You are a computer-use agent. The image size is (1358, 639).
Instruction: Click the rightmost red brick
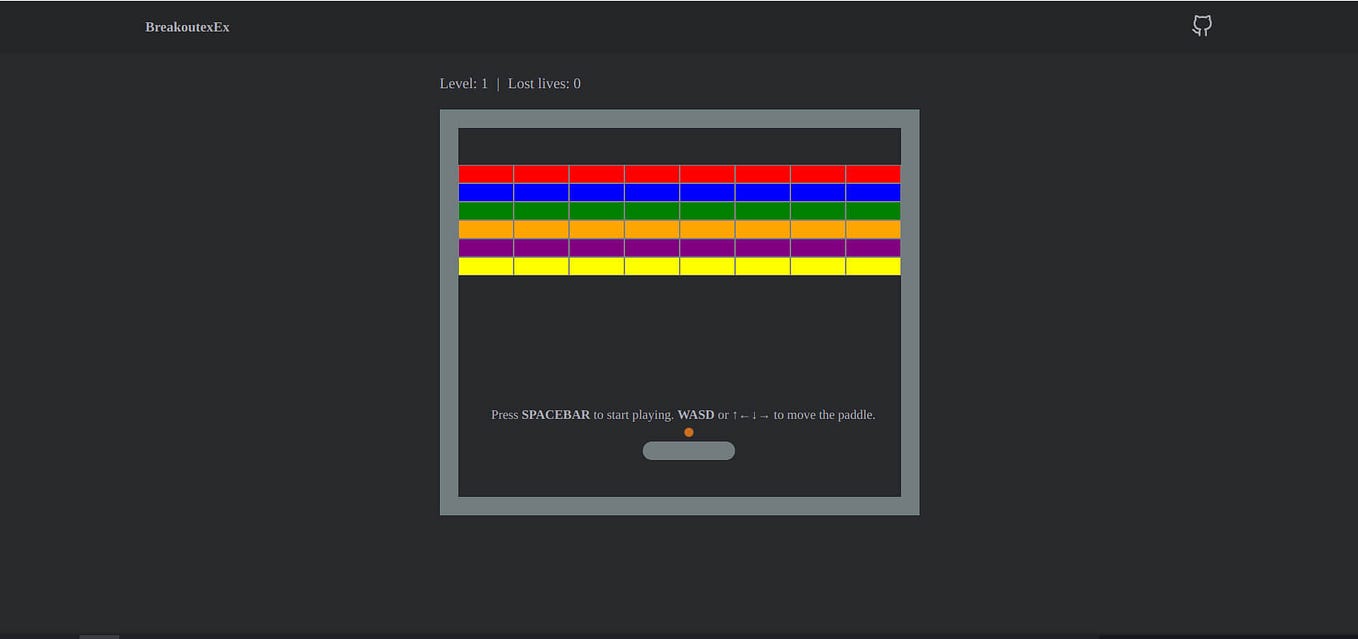[x=873, y=172]
